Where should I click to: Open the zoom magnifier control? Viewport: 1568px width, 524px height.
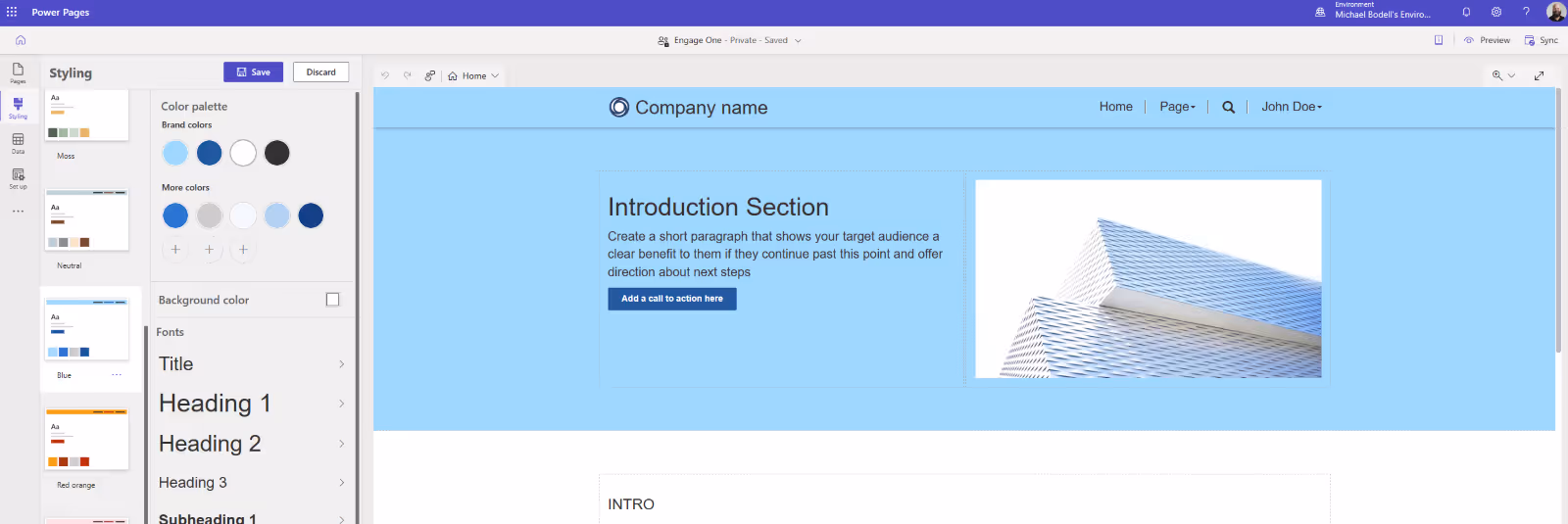click(x=1503, y=75)
